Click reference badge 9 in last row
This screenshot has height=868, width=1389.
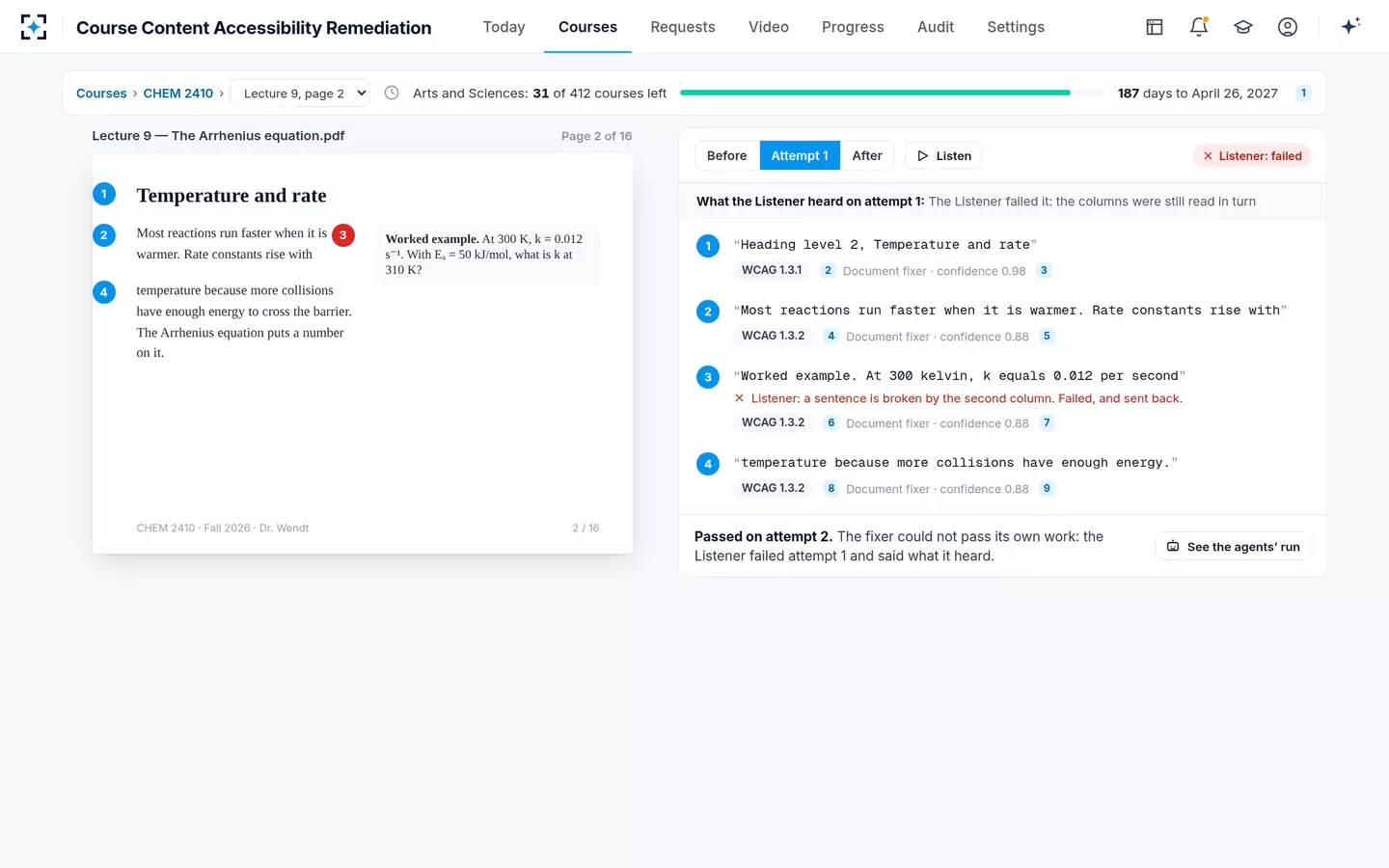click(1047, 489)
